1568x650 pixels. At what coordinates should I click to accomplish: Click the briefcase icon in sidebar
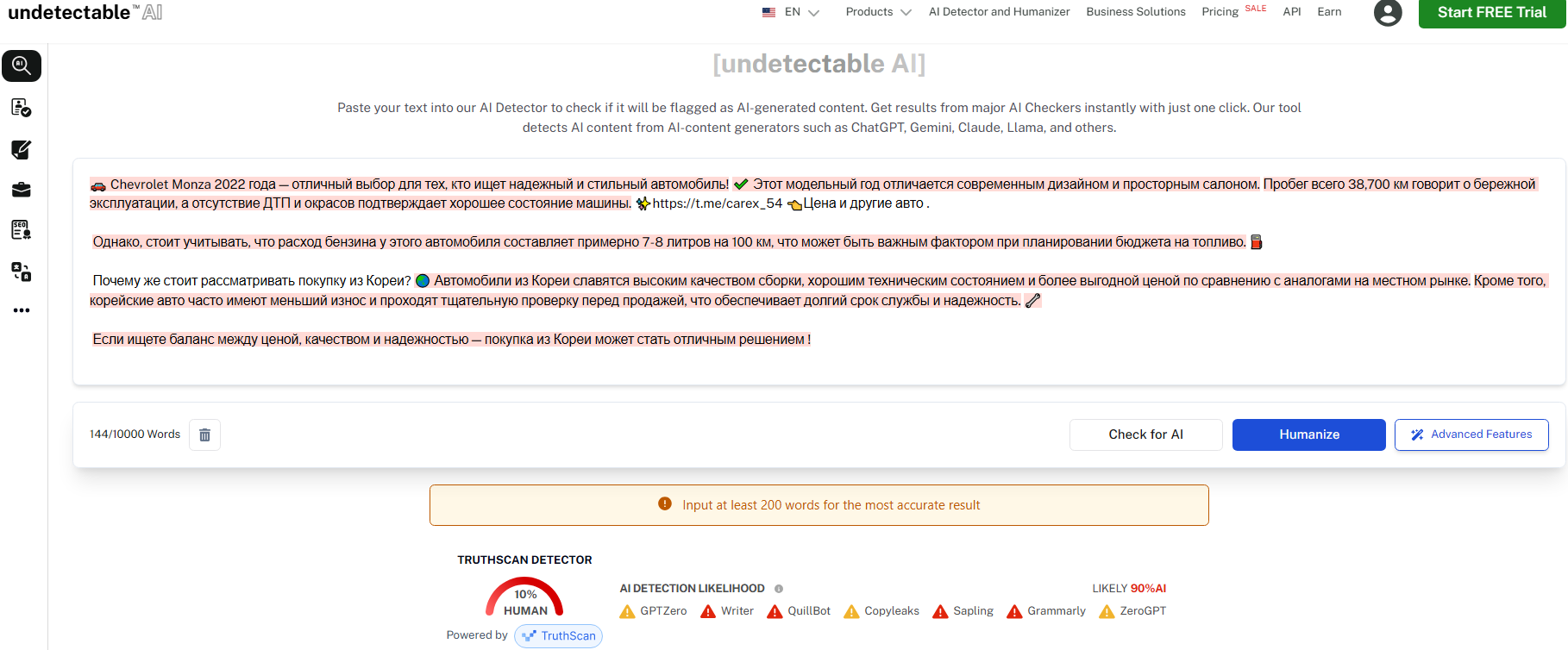pyautogui.click(x=22, y=190)
